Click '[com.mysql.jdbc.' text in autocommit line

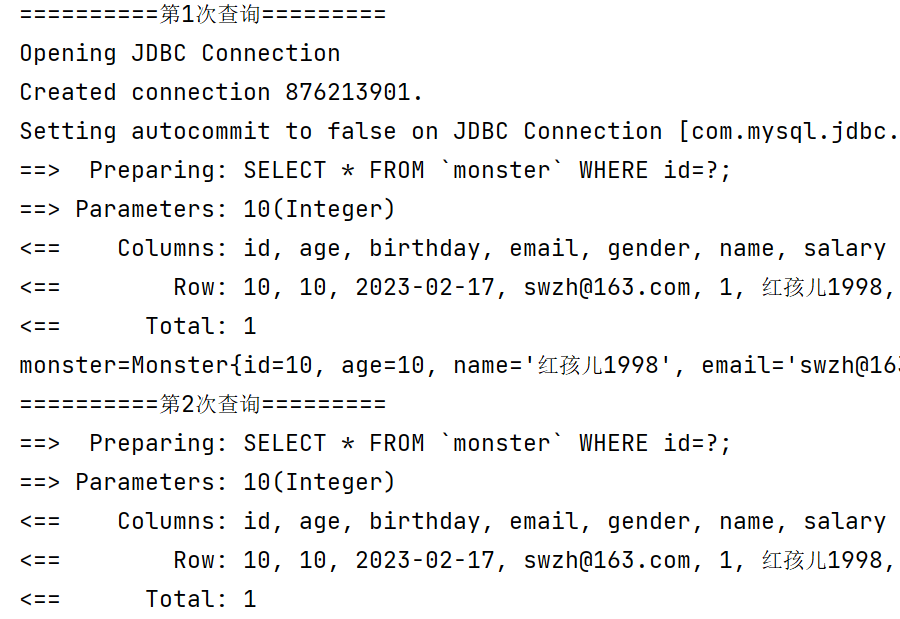click(789, 131)
